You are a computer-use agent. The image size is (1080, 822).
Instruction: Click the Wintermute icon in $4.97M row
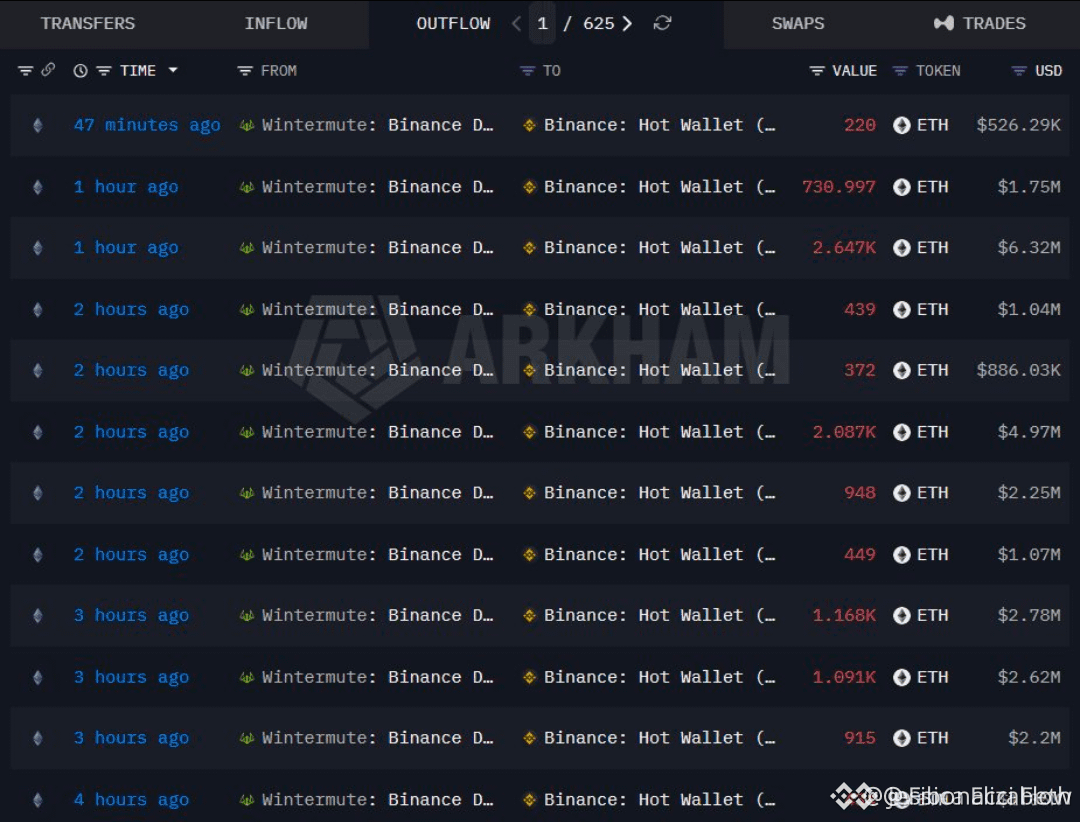(247, 432)
